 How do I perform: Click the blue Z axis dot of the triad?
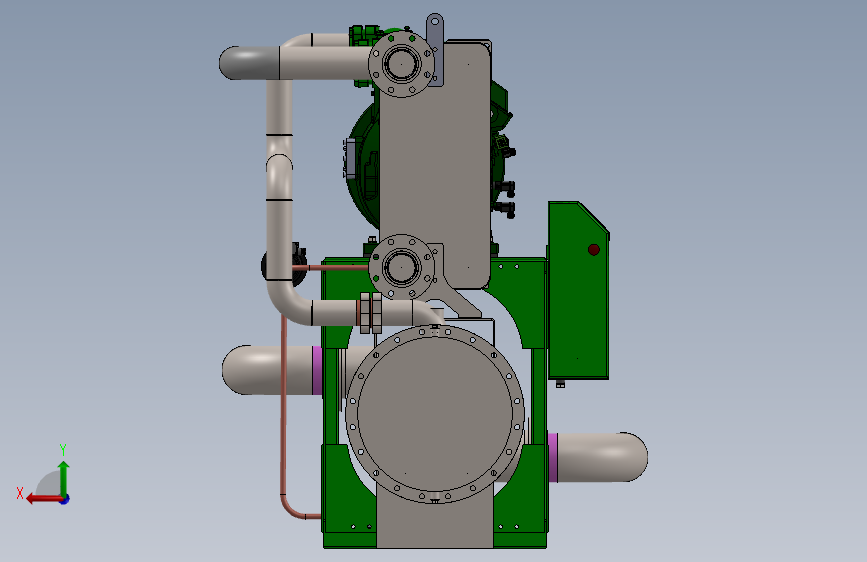[65, 499]
